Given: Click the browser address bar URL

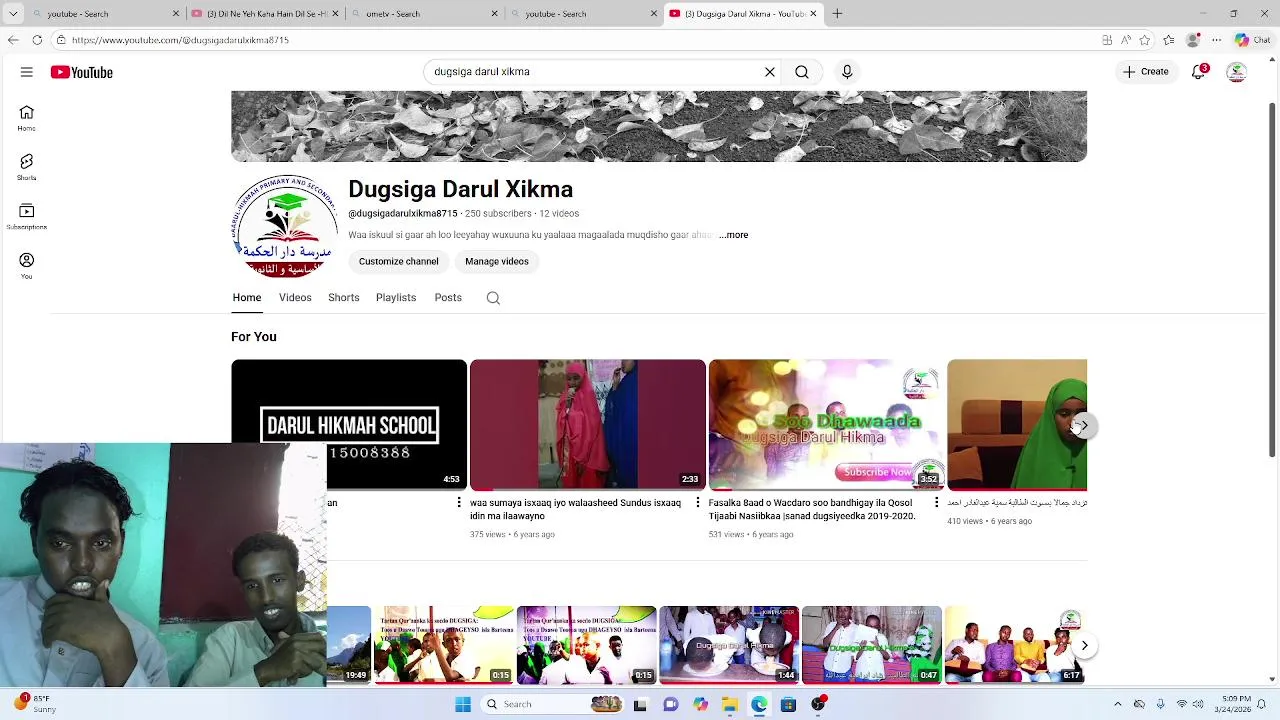Looking at the screenshot, I should [x=180, y=40].
